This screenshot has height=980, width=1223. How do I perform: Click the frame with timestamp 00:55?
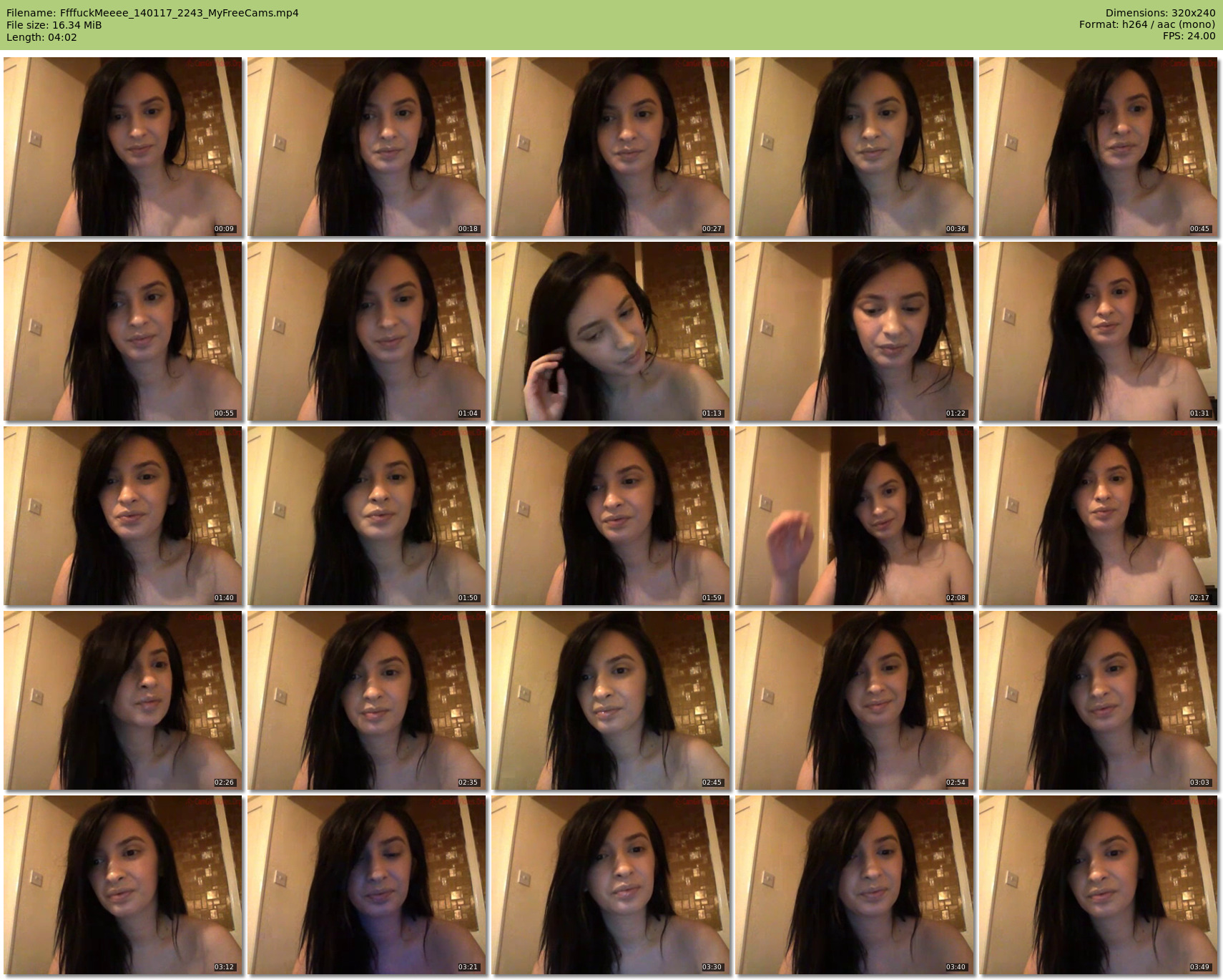[123, 331]
